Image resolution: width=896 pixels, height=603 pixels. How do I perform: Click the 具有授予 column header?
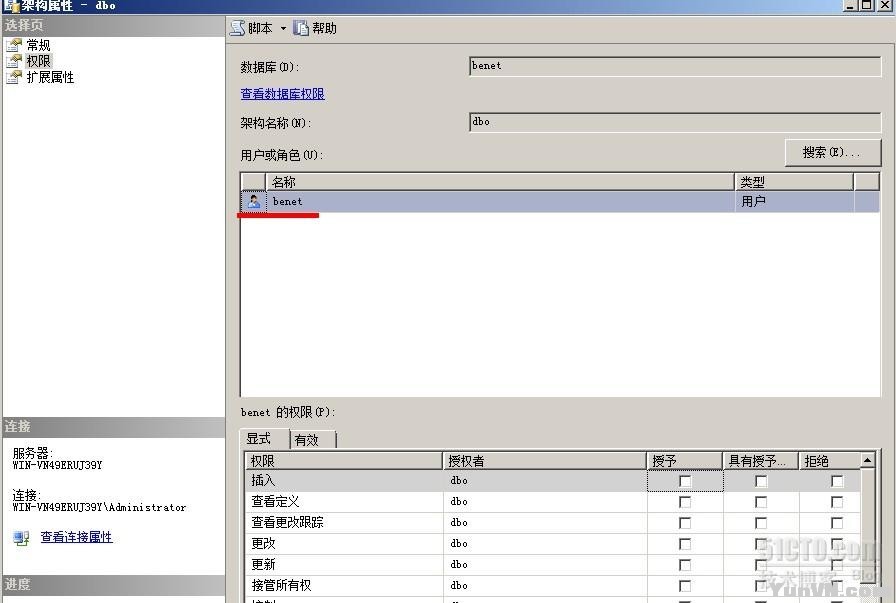coord(761,461)
